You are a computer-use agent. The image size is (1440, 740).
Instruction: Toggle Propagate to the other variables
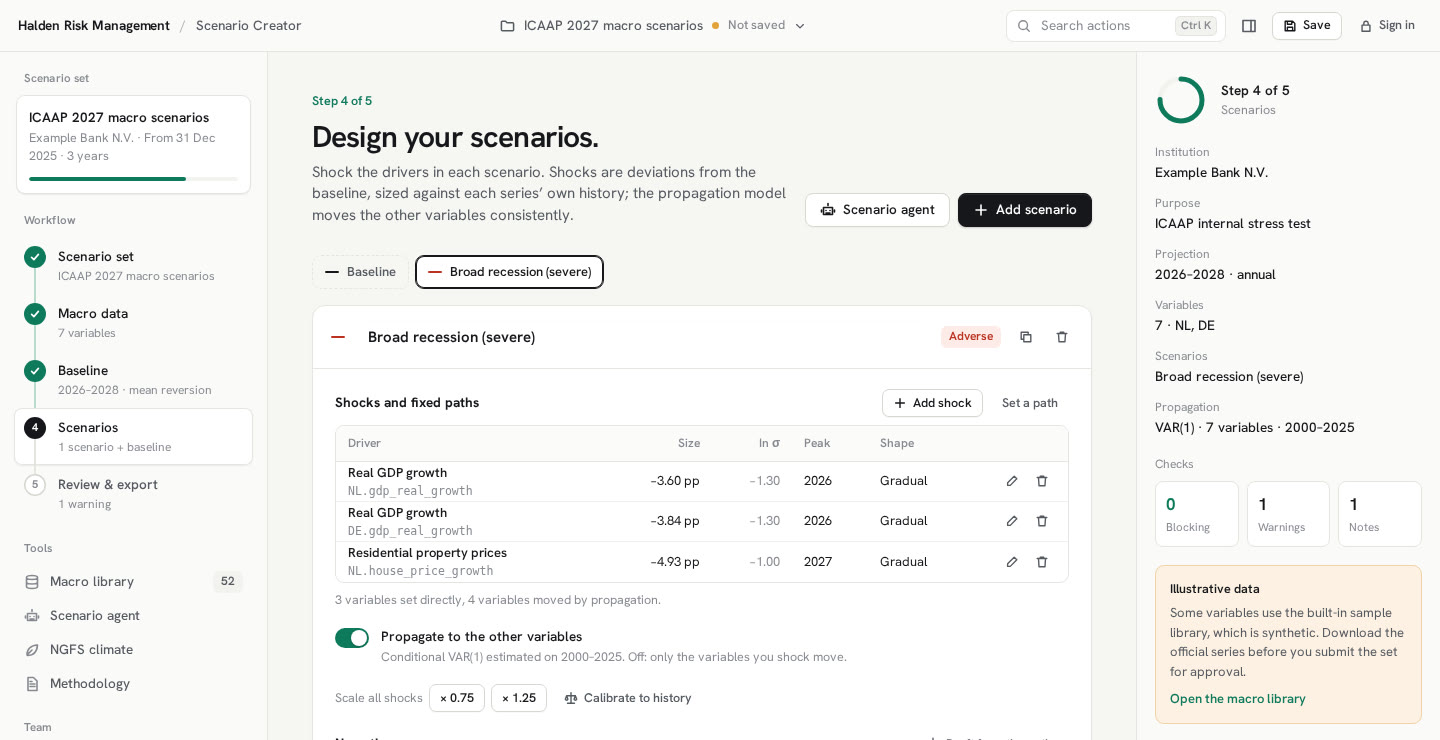tap(352, 638)
